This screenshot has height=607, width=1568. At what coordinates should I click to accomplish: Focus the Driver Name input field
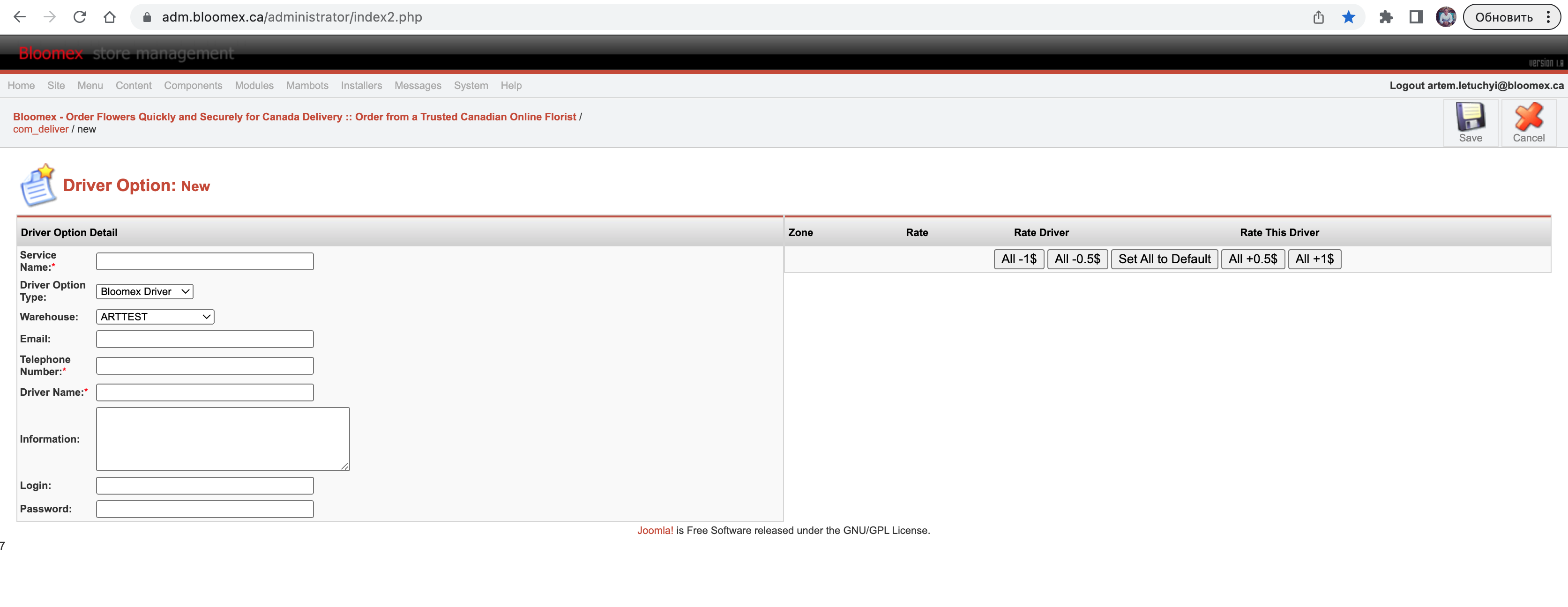click(205, 392)
